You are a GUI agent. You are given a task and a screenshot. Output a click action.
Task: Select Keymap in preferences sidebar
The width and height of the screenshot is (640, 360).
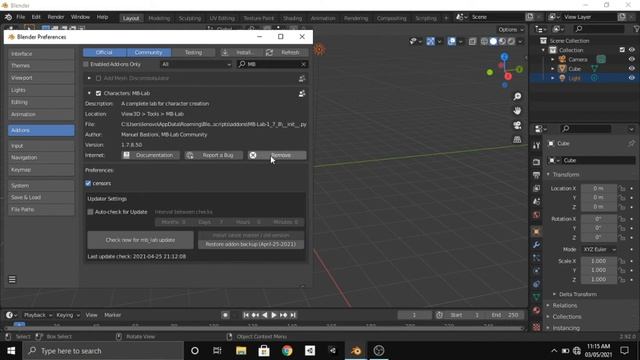point(41,170)
